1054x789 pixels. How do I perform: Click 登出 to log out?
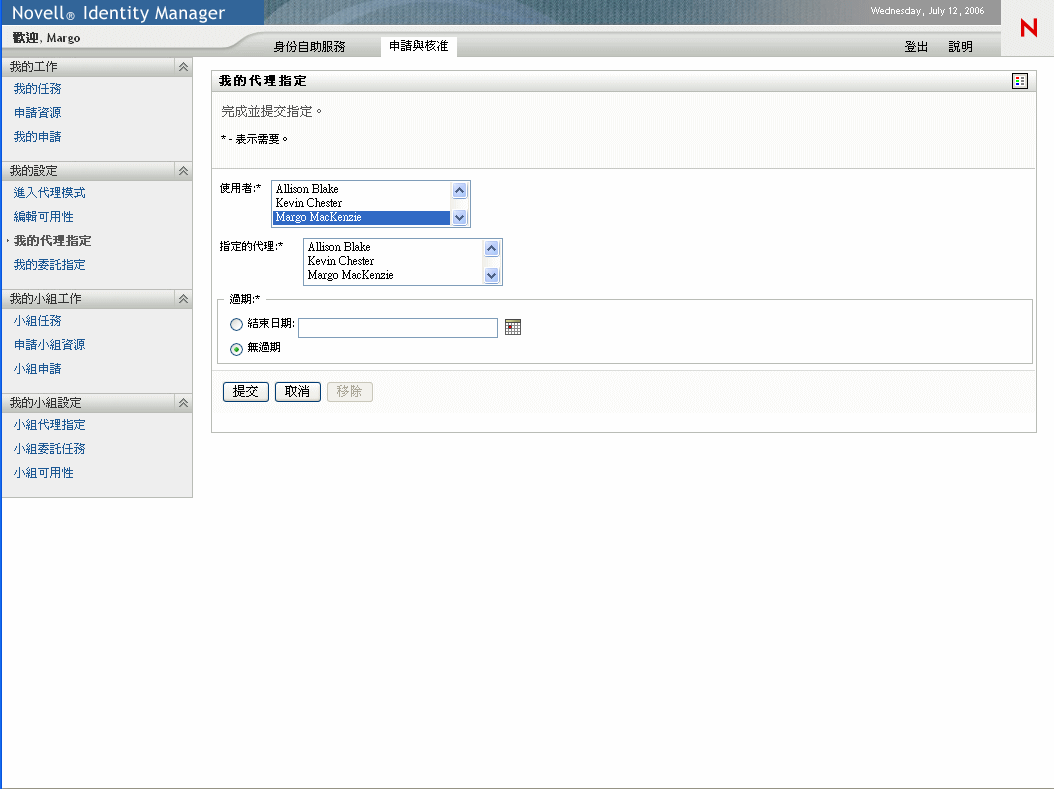pos(916,46)
